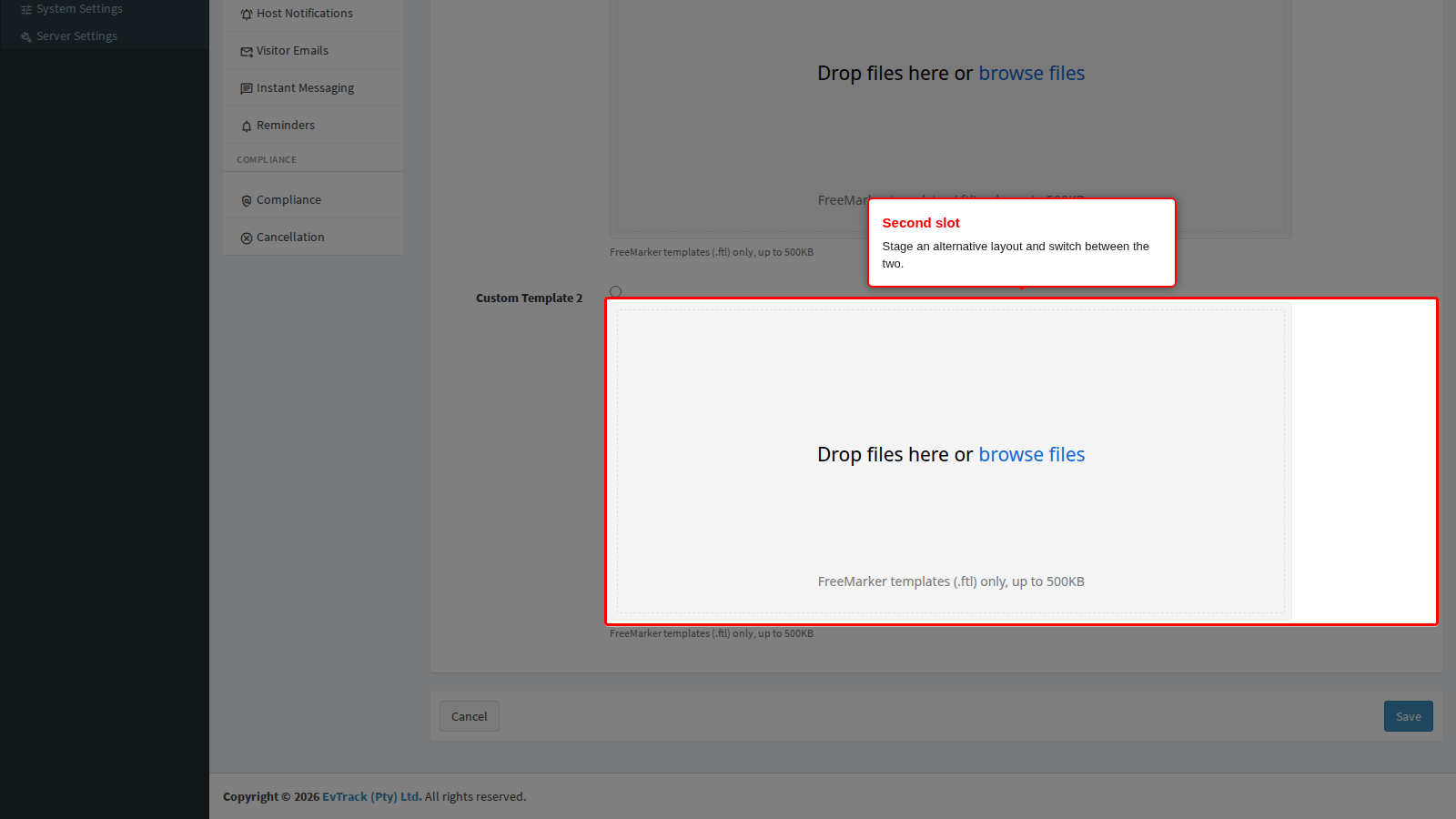
Task: Save the template settings
Action: pos(1409,716)
